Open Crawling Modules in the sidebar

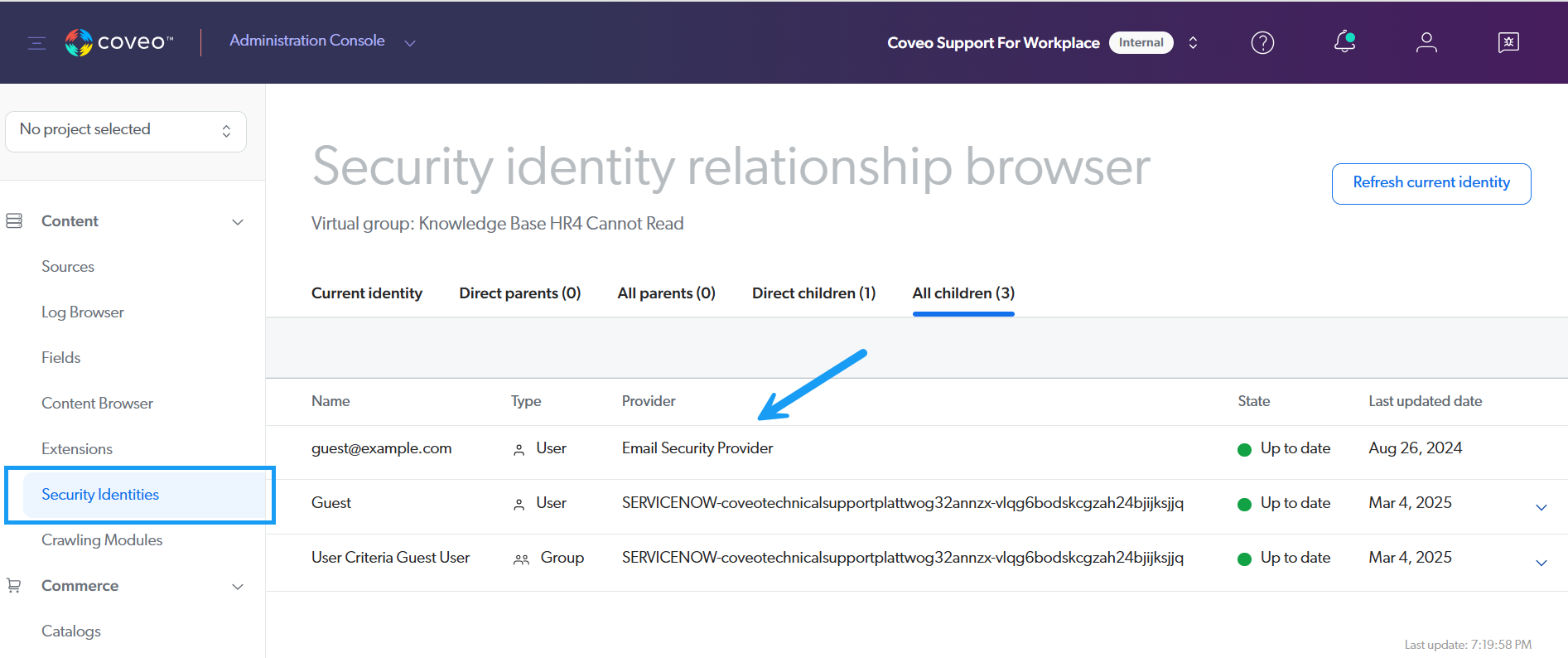pos(102,540)
